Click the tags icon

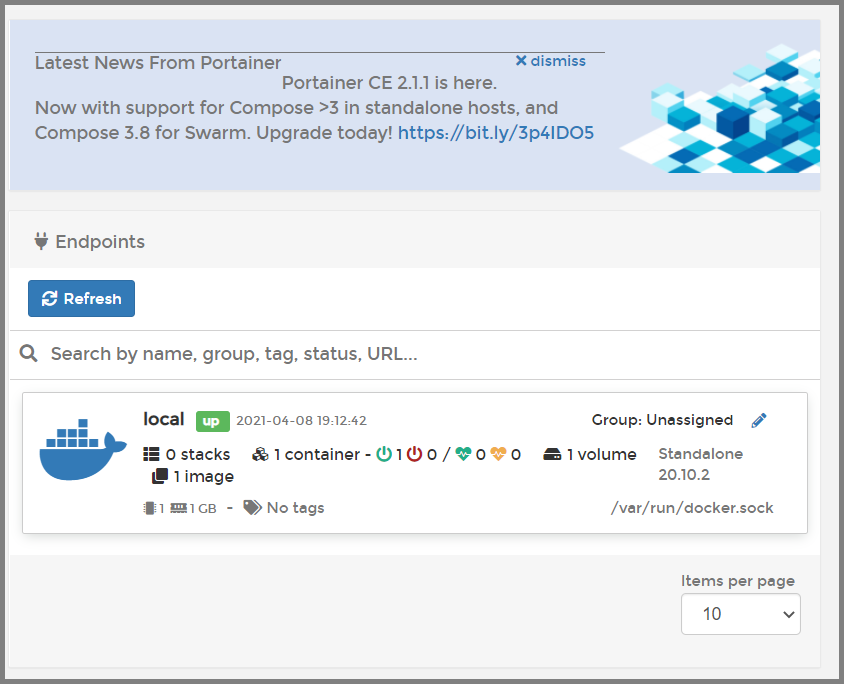coord(252,507)
